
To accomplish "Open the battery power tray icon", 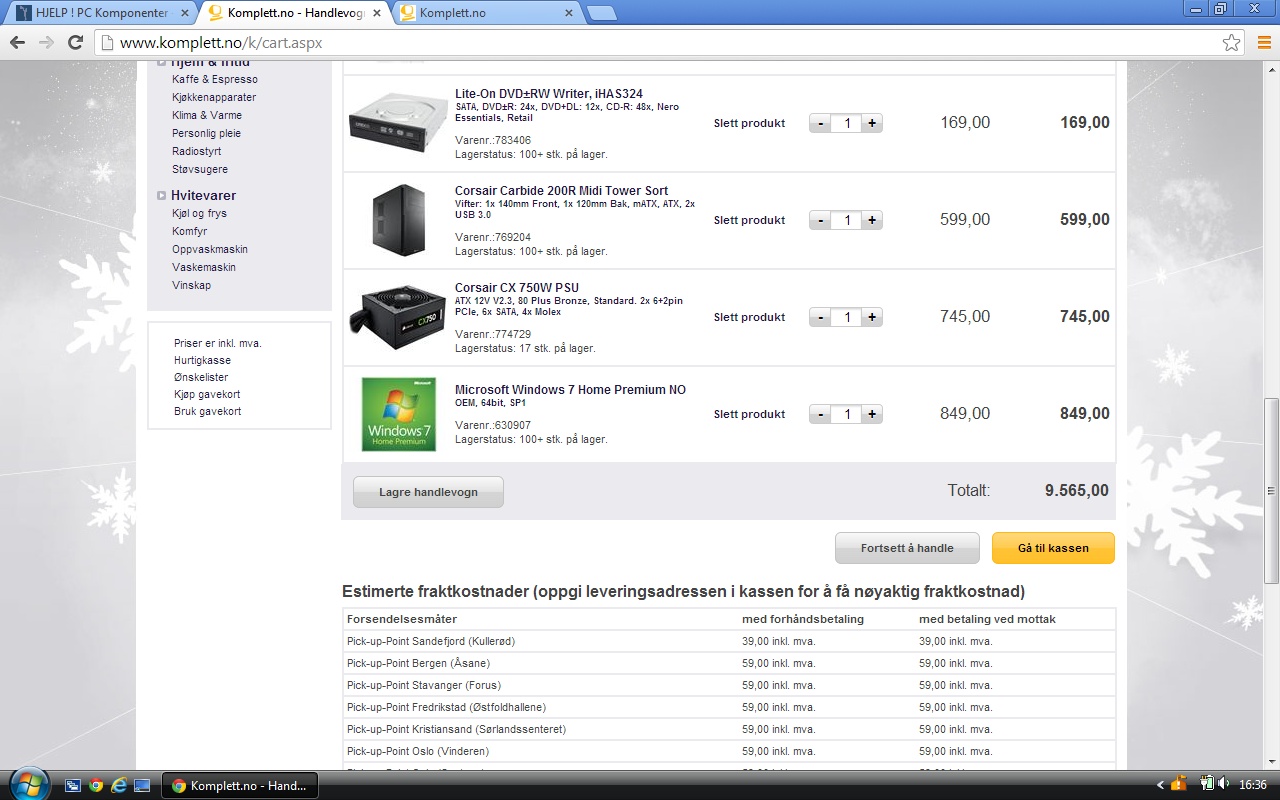I will 1207,785.
